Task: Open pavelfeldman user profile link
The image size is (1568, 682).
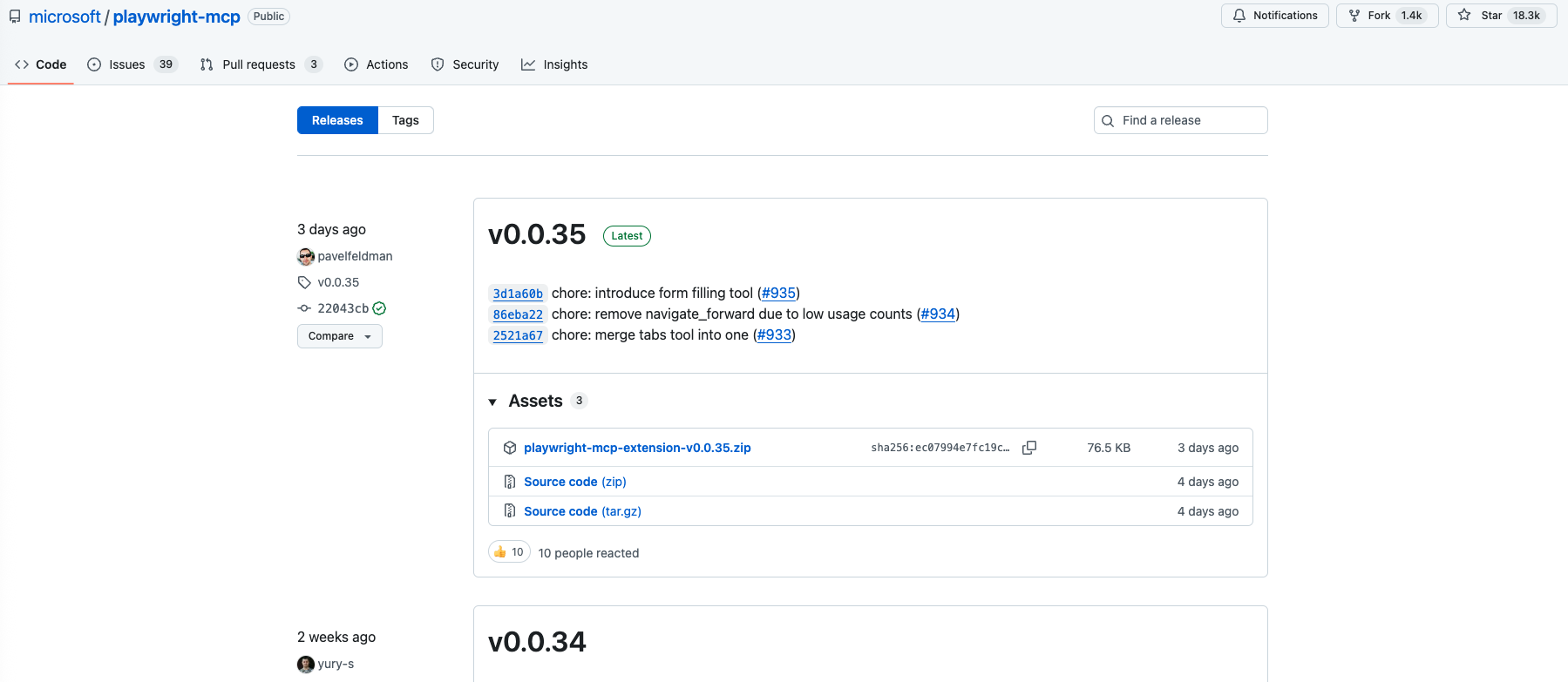Action: click(x=355, y=256)
